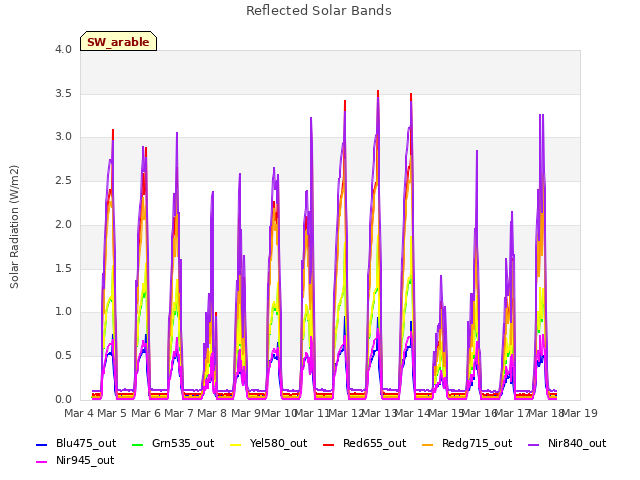Click the Mar 8 x-axis label

coord(212,413)
